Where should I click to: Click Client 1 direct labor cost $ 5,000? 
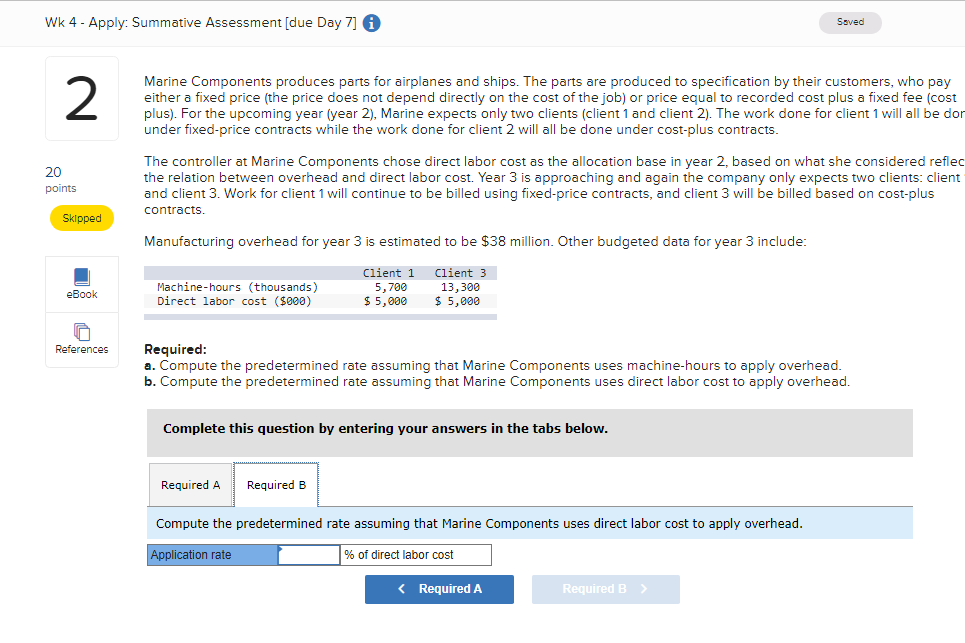click(385, 301)
